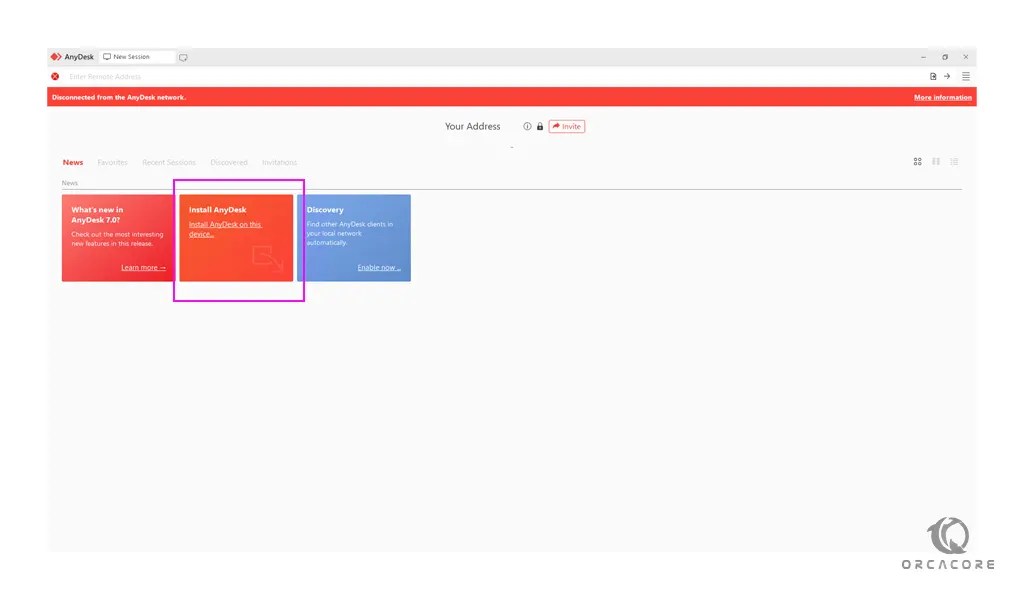The image size is (1024, 600).
Task: Open the hamburger menu at the top right
Action: coord(966,76)
